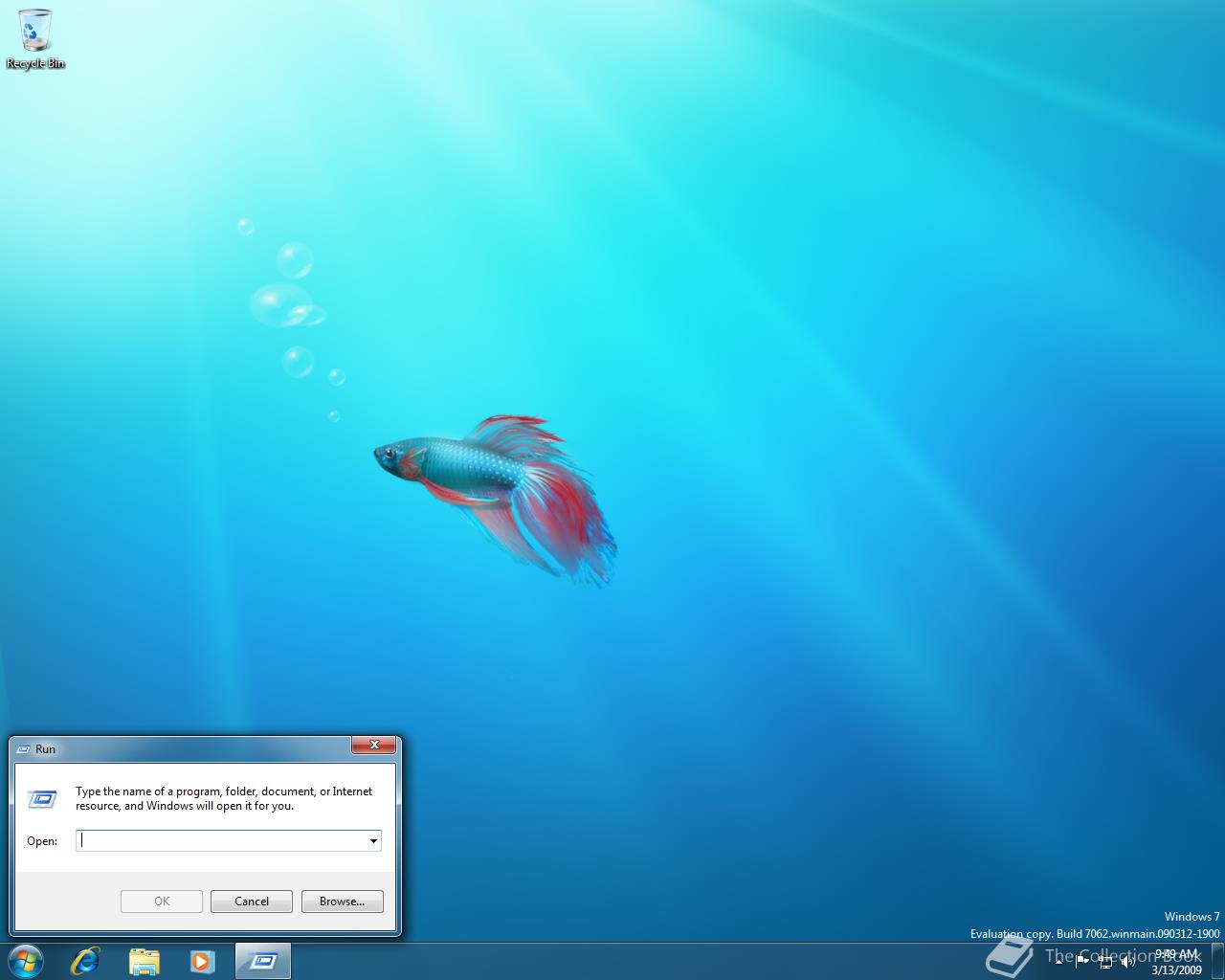Launch Windows Media Player from taskbar
Image resolution: width=1225 pixels, height=980 pixels.
coord(202,961)
